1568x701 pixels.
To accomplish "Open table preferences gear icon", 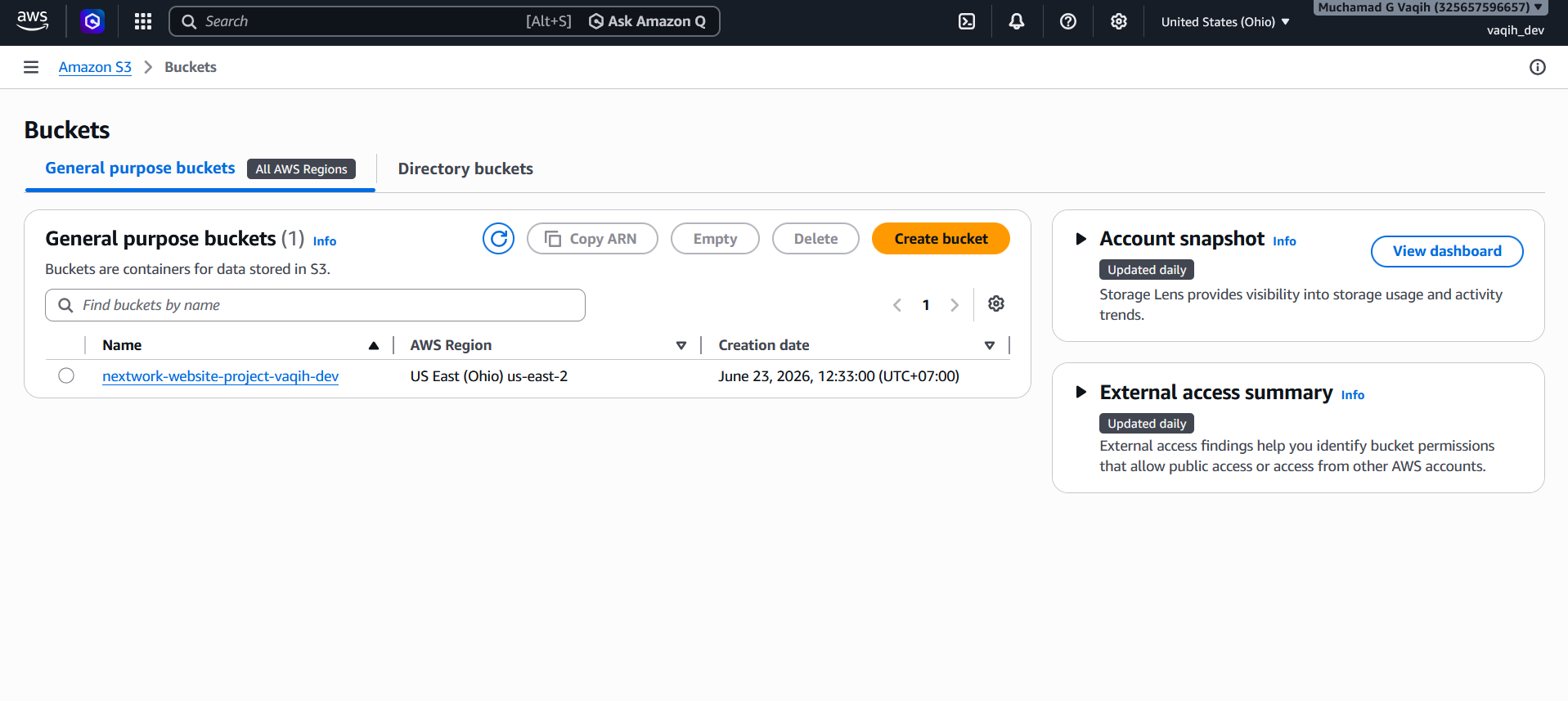I will tap(996, 304).
